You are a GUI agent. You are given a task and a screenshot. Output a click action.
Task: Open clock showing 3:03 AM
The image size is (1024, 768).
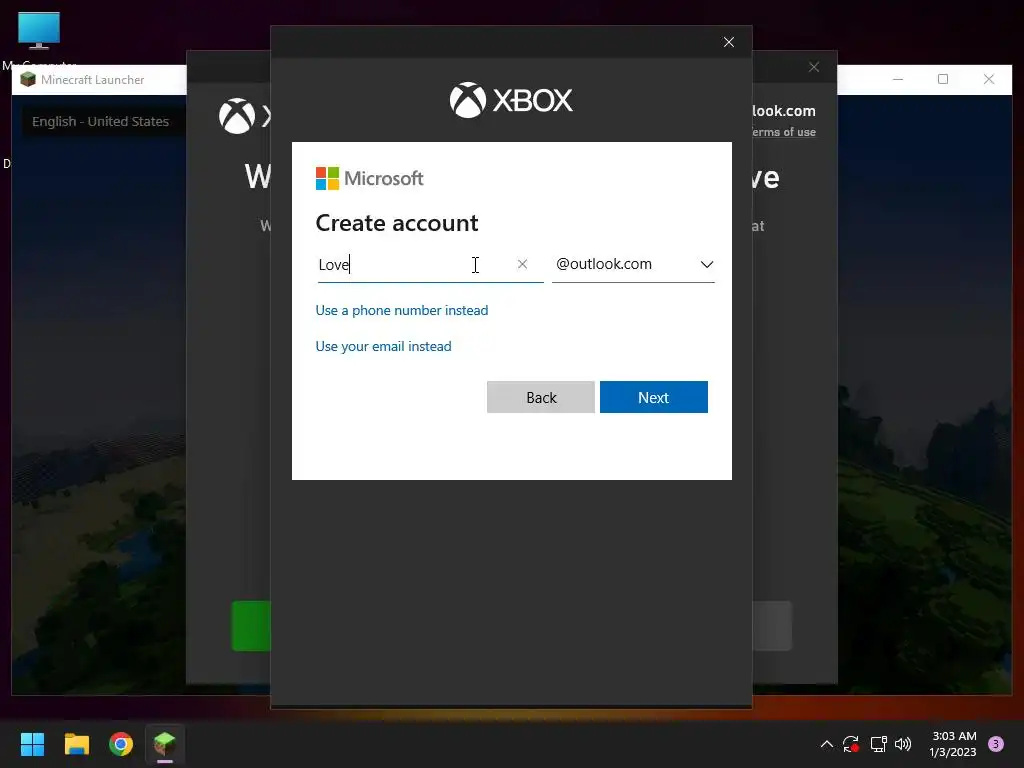click(953, 744)
